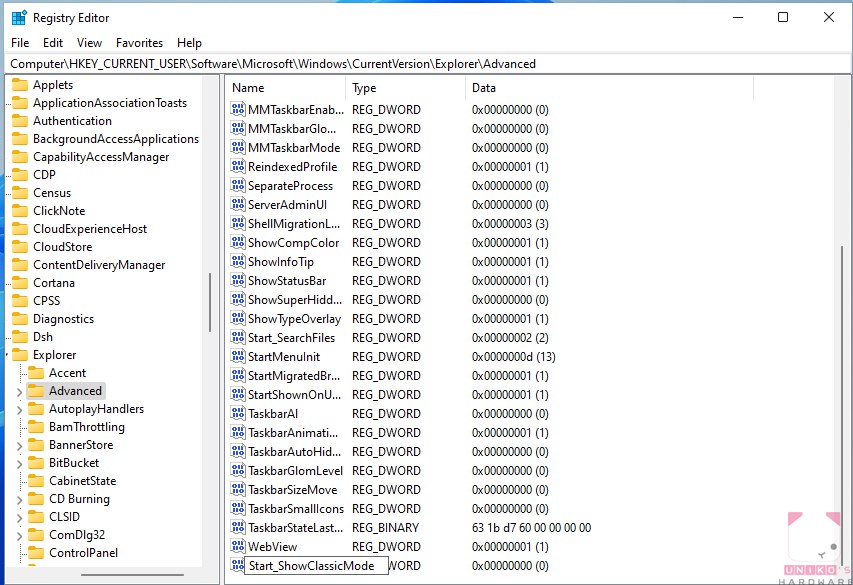Click the ServerAdminUI value icon
The image size is (853, 585).
pos(238,205)
